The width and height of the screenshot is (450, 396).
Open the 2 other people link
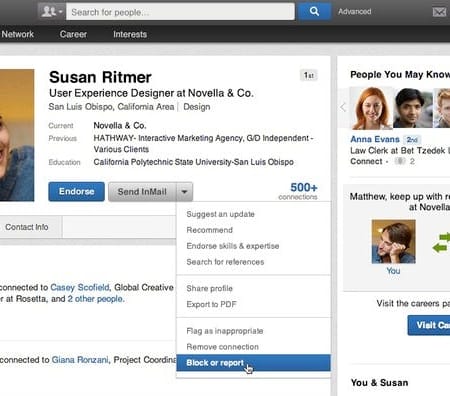coord(96,299)
